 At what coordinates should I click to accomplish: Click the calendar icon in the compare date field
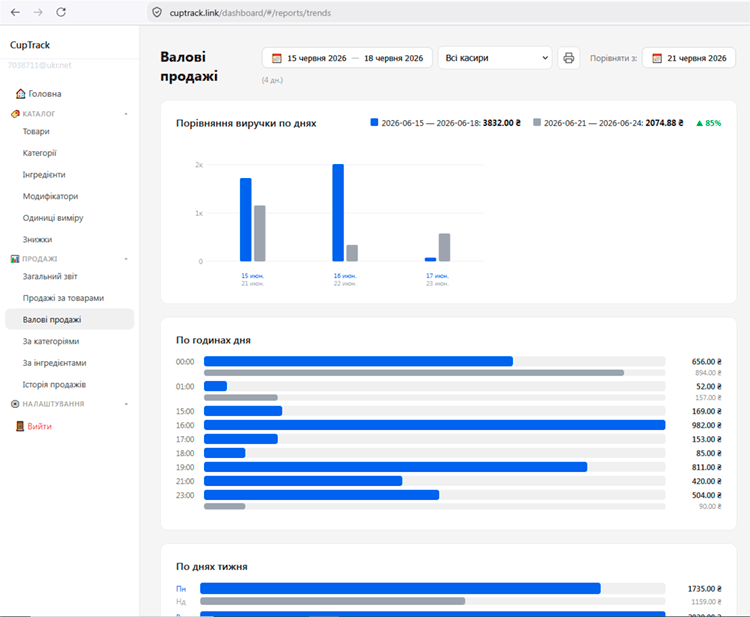coord(657,58)
